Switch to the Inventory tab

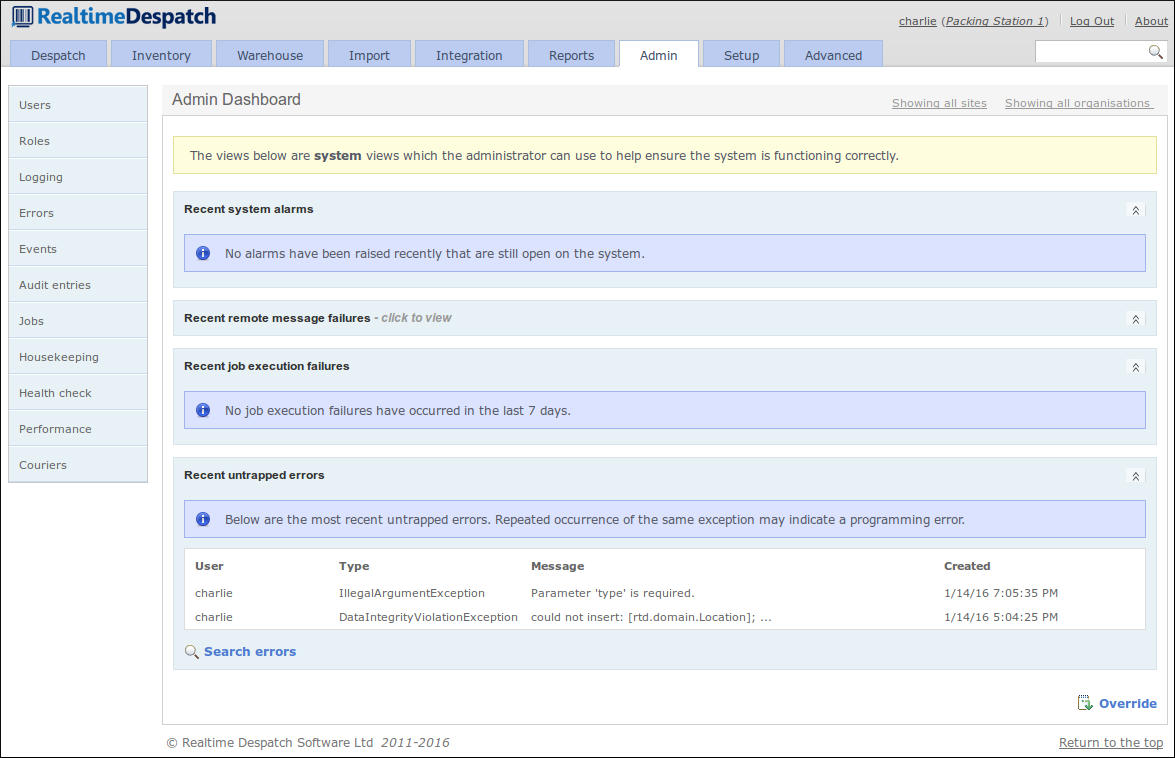[161, 55]
